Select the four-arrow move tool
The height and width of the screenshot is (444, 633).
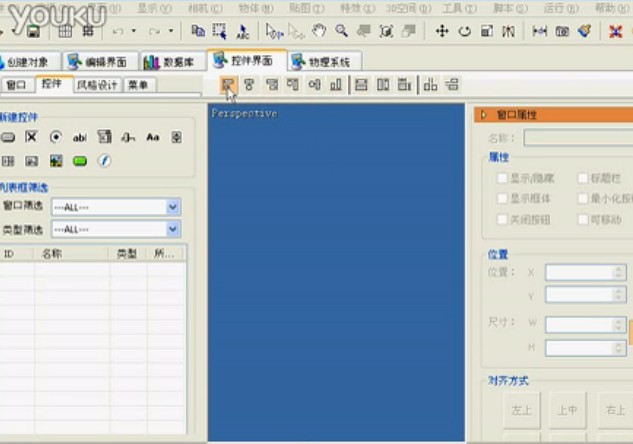[x=442, y=31]
